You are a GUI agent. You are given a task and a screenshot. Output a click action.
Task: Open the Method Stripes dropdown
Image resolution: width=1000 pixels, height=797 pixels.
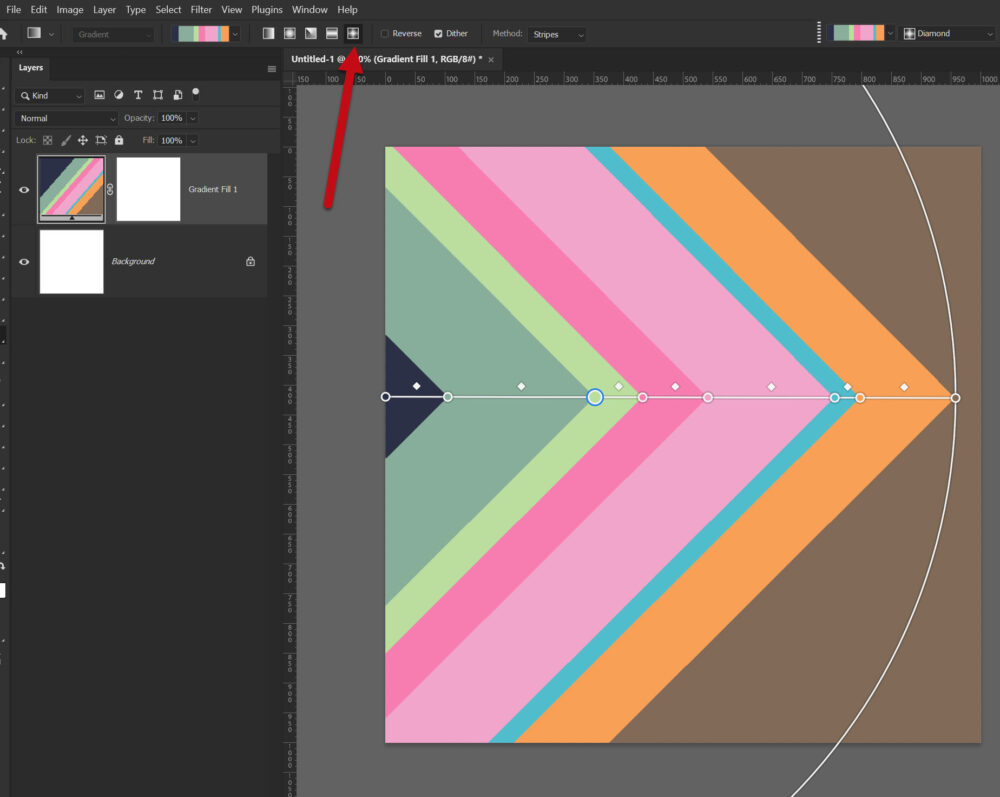click(557, 34)
